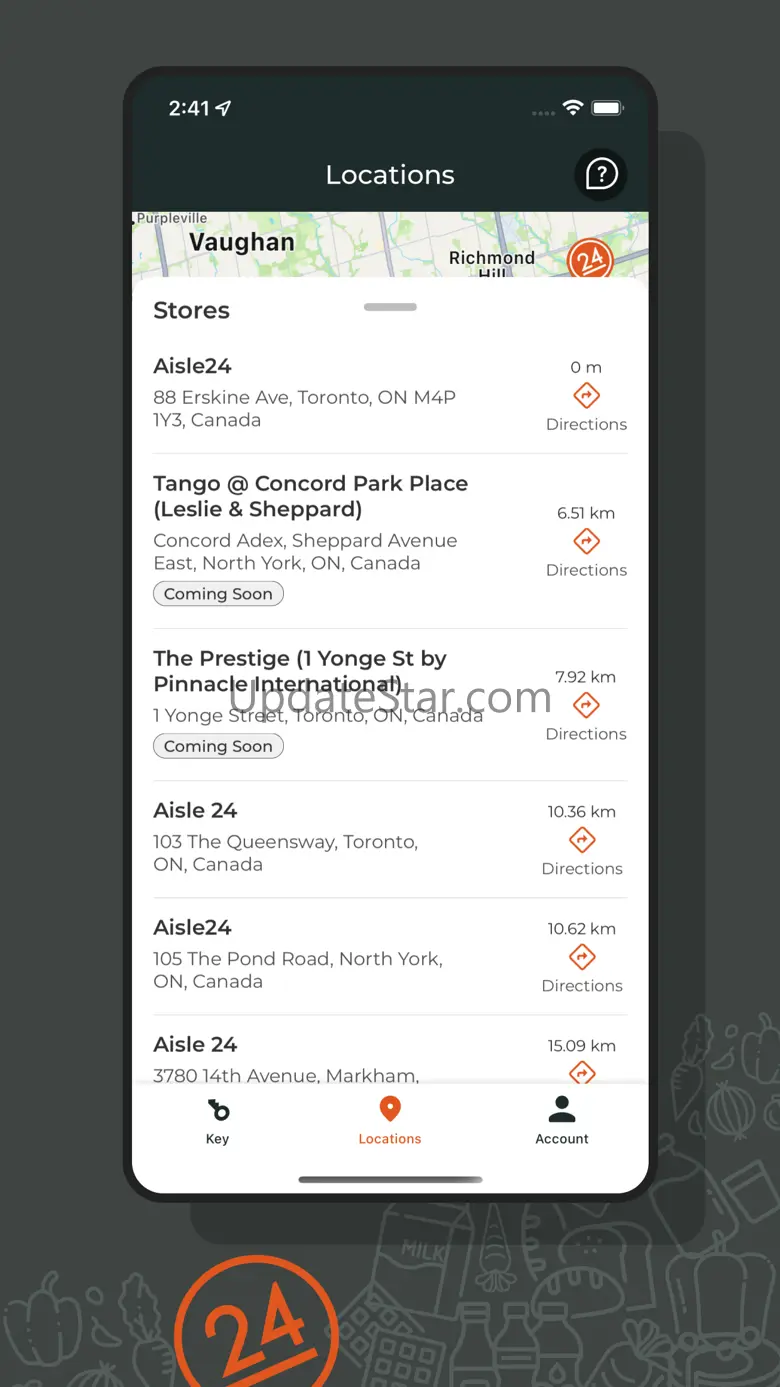
Task: Open the help question mark icon
Action: pyautogui.click(x=601, y=175)
